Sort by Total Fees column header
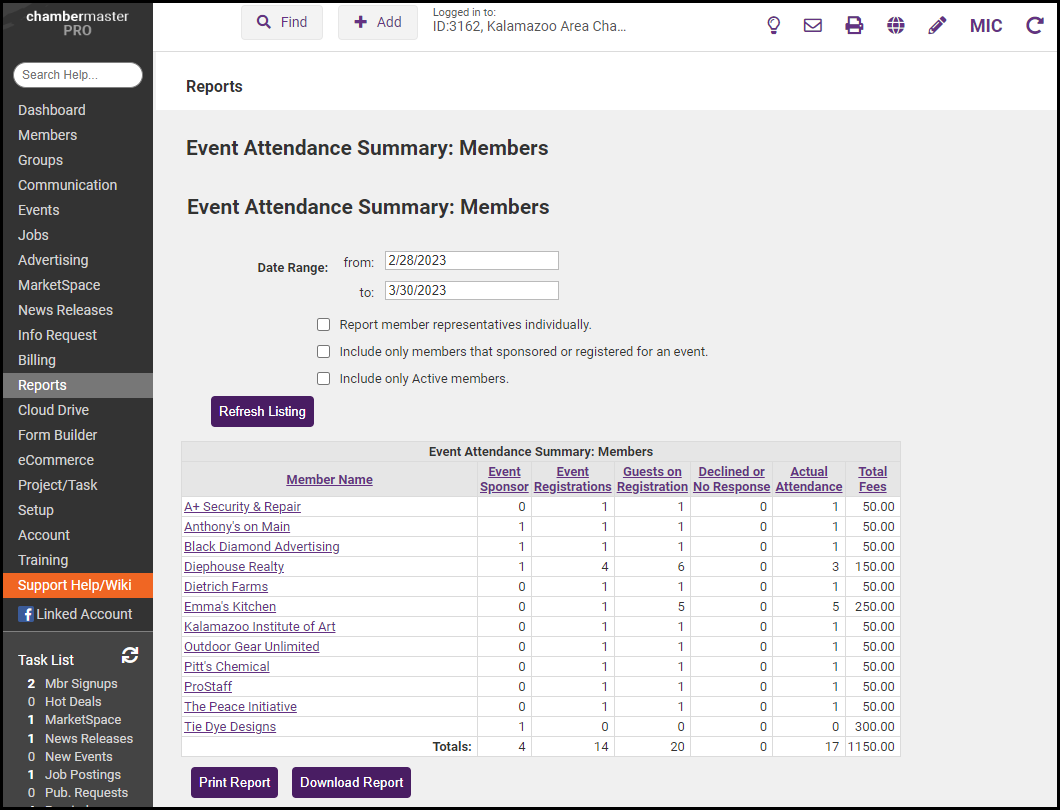Screen dimensions: 1060x810 872,479
